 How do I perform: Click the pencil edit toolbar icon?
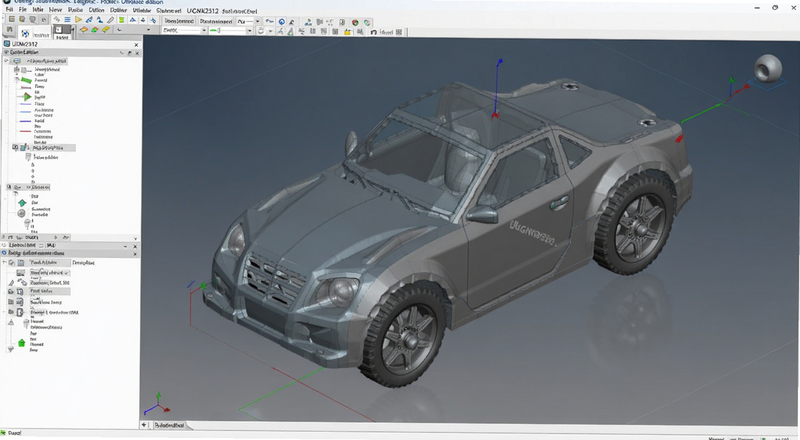click(110, 20)
